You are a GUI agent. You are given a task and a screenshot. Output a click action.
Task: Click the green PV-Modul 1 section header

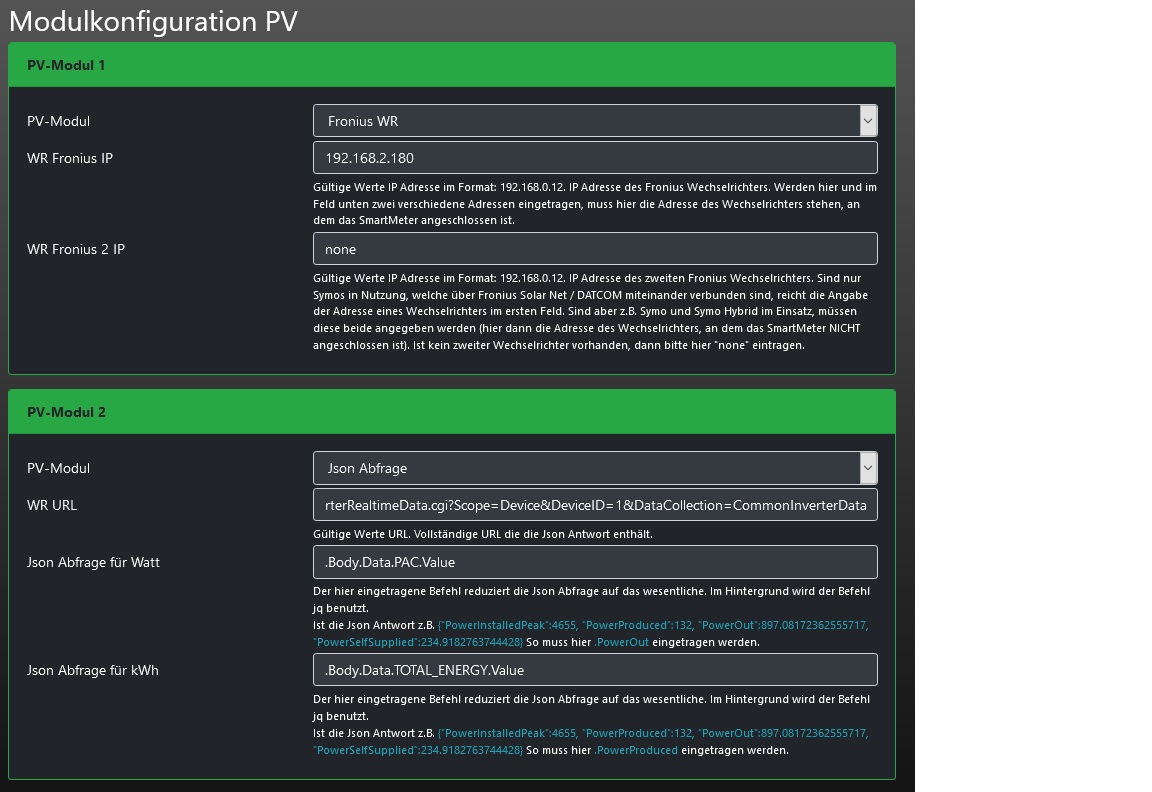pos(451,65)
